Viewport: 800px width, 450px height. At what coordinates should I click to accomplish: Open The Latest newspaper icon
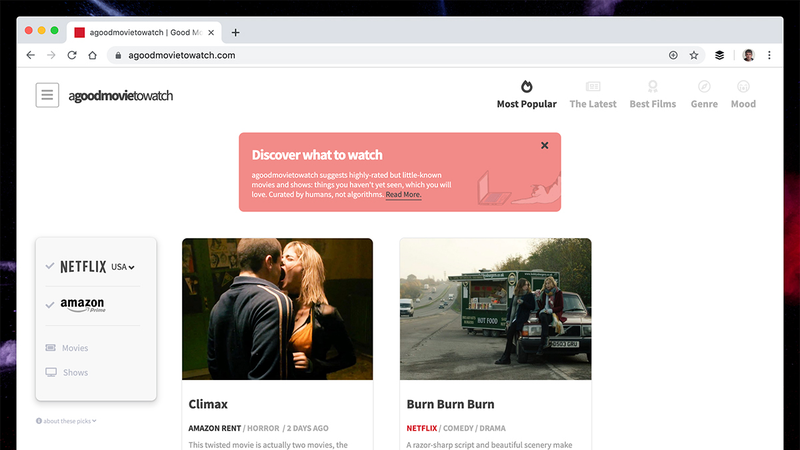[593, 86]
